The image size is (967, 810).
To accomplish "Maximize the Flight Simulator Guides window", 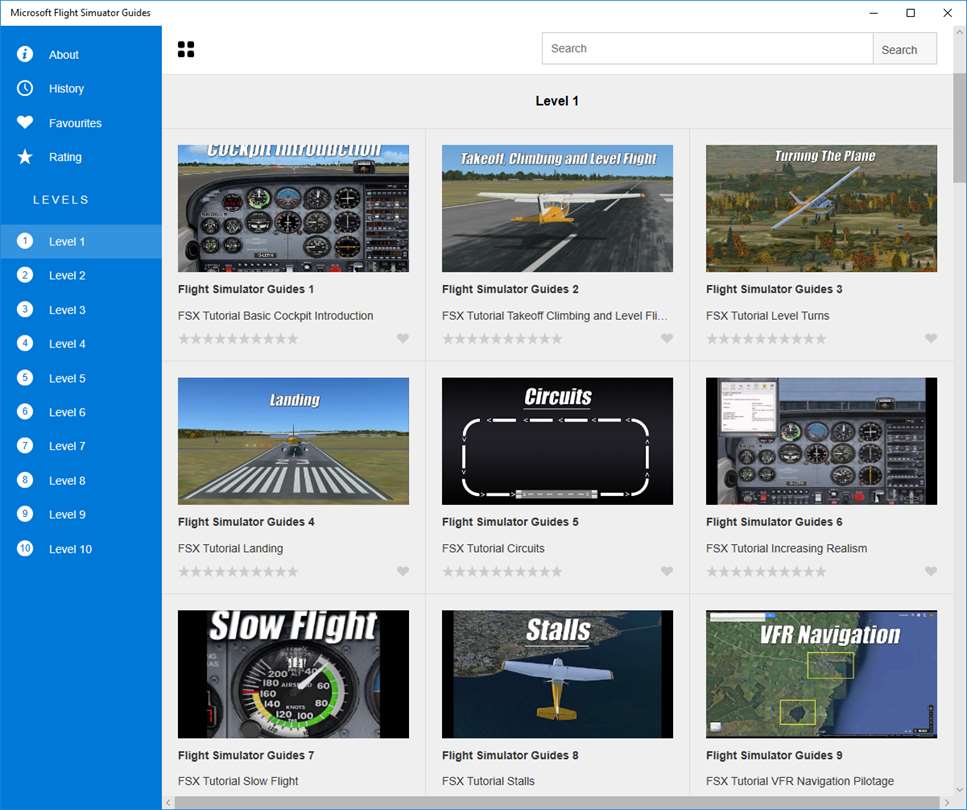I will click(910, 13).
